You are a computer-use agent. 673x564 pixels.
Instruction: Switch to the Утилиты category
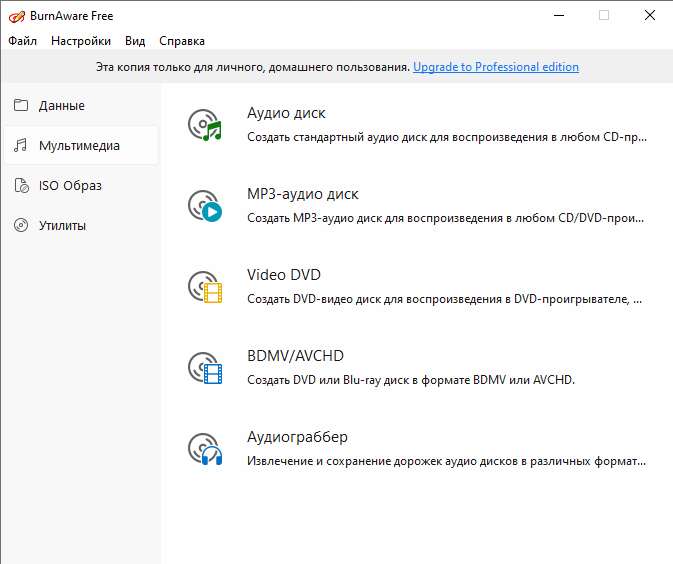[81, 225]
